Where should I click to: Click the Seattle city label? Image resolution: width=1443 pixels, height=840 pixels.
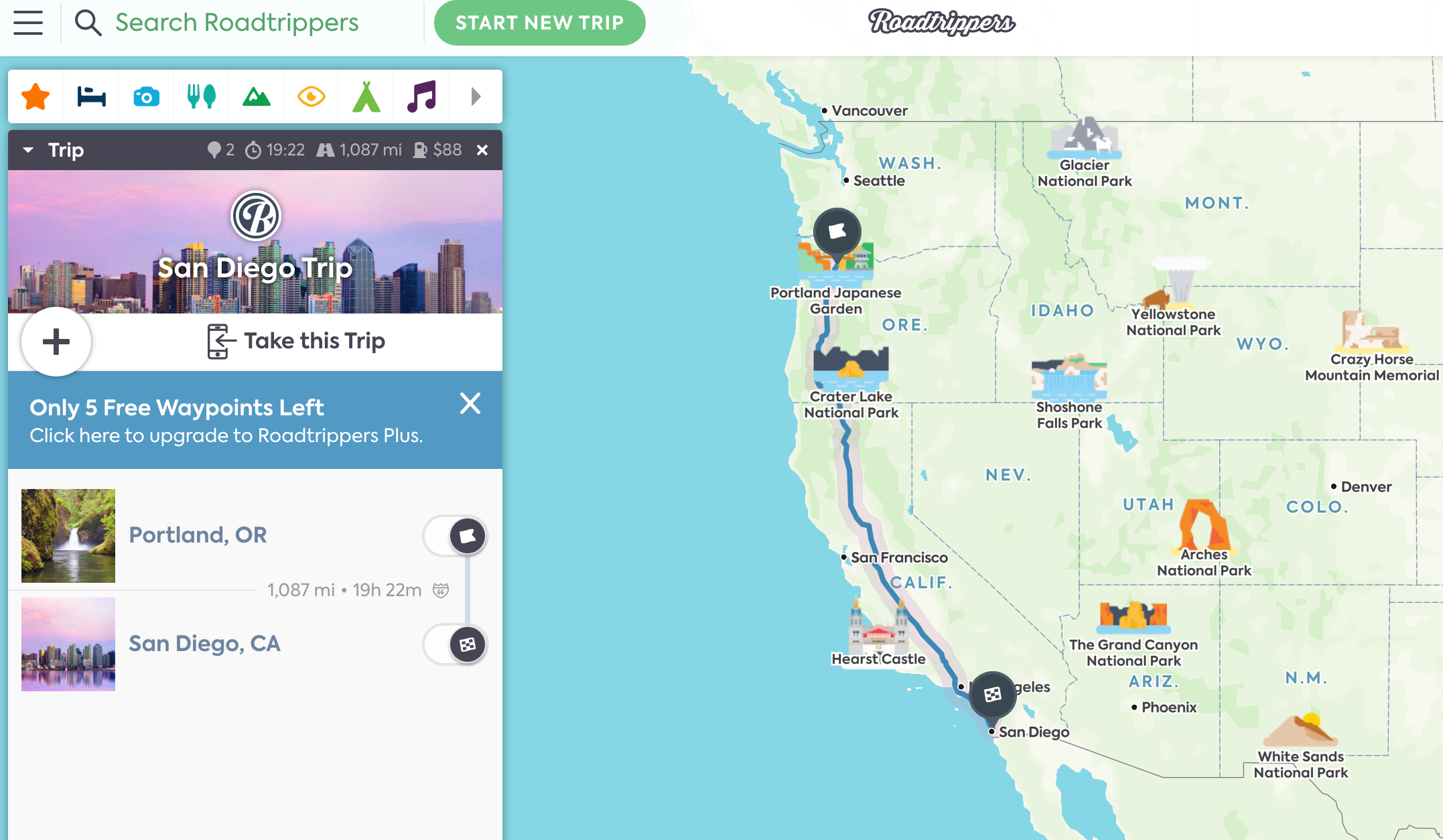click(879, 180)
